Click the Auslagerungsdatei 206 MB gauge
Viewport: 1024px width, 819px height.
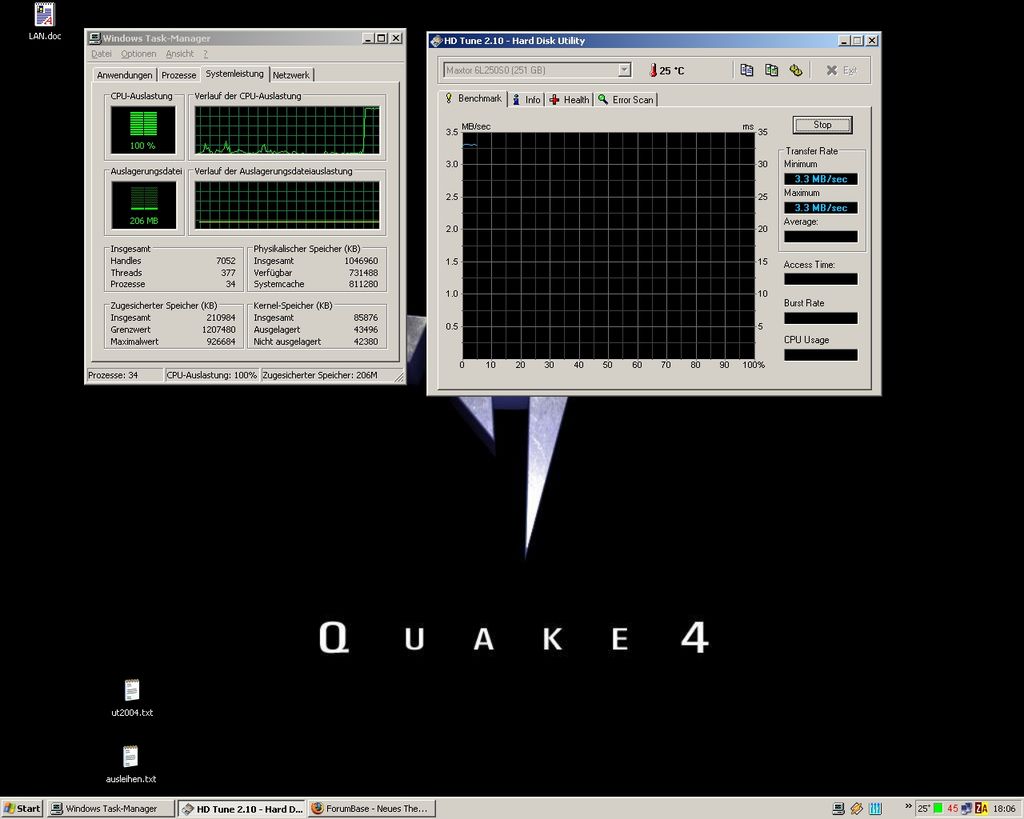tap(143, 205)
